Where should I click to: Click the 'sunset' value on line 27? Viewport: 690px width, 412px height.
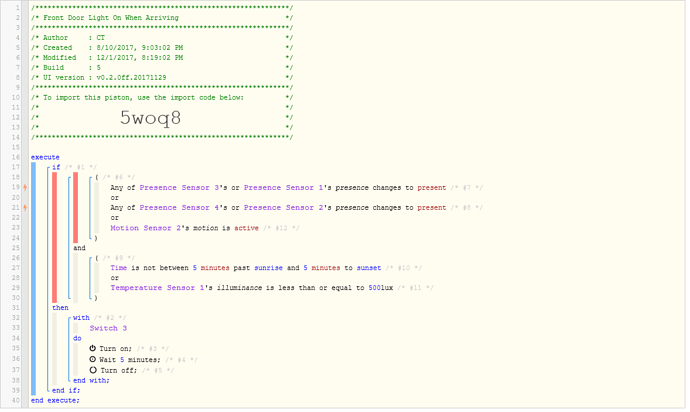pyautogui.click(x=369, y=268)
